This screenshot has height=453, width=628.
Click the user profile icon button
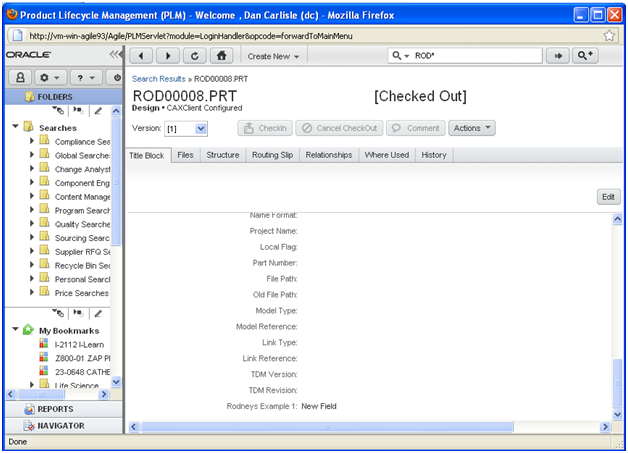click(x=19, y=77)
